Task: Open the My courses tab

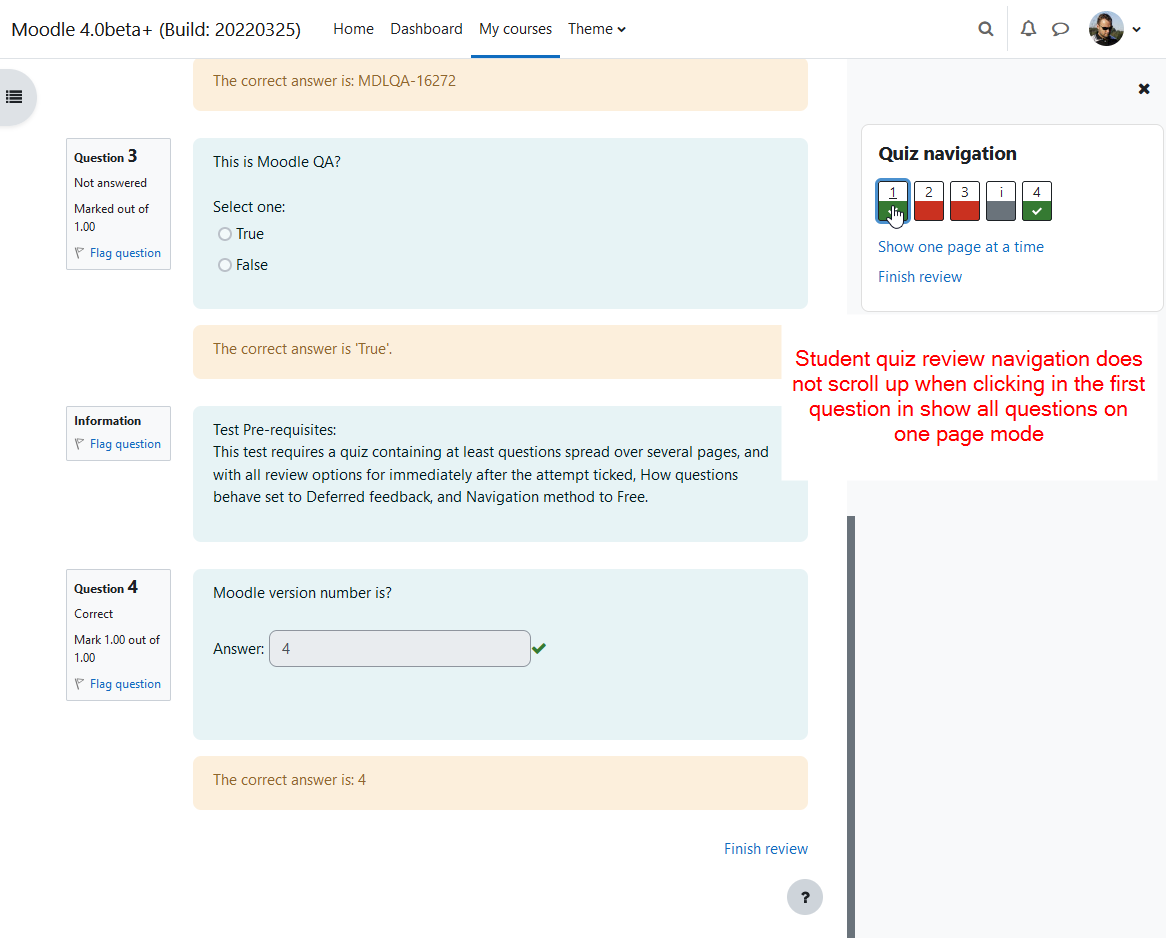Action: (515, 29)
